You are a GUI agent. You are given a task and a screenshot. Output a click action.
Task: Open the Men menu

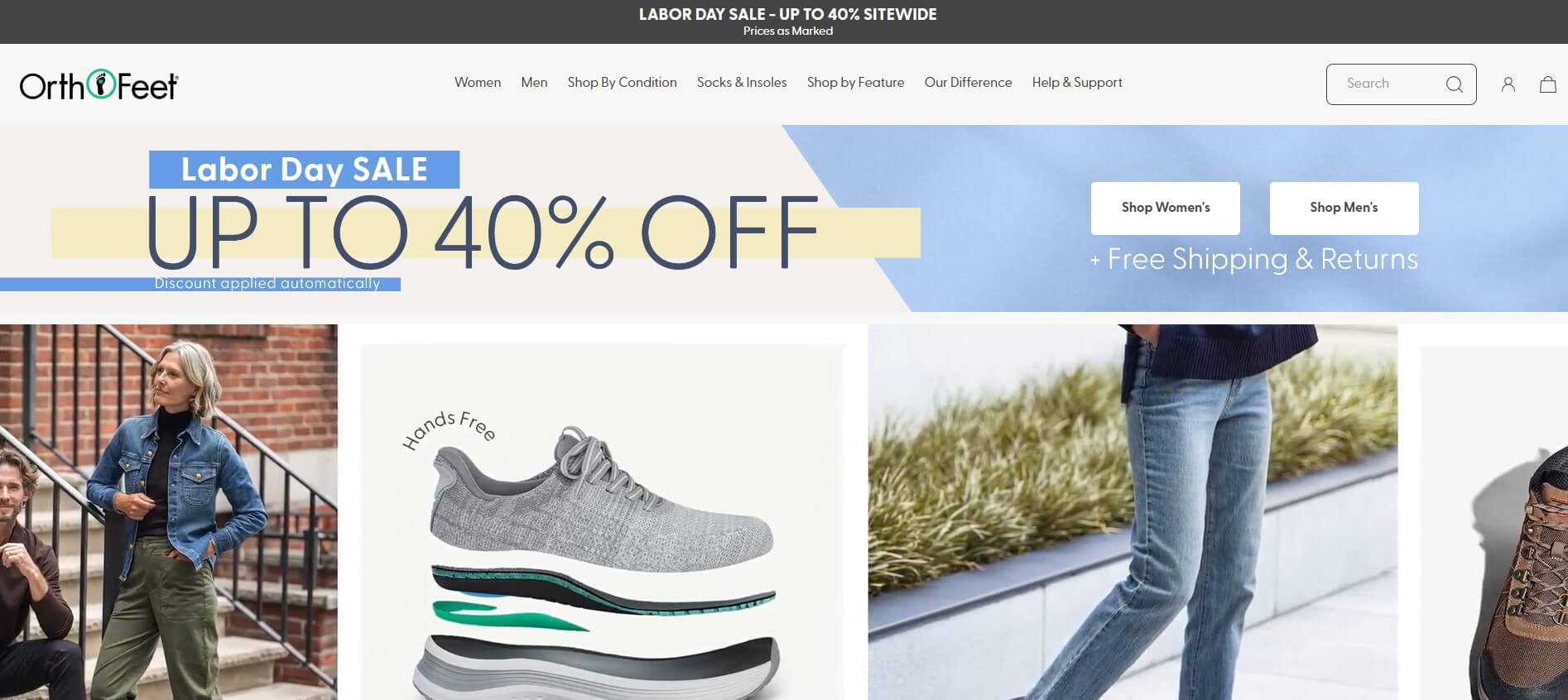(x=534, y=83)
